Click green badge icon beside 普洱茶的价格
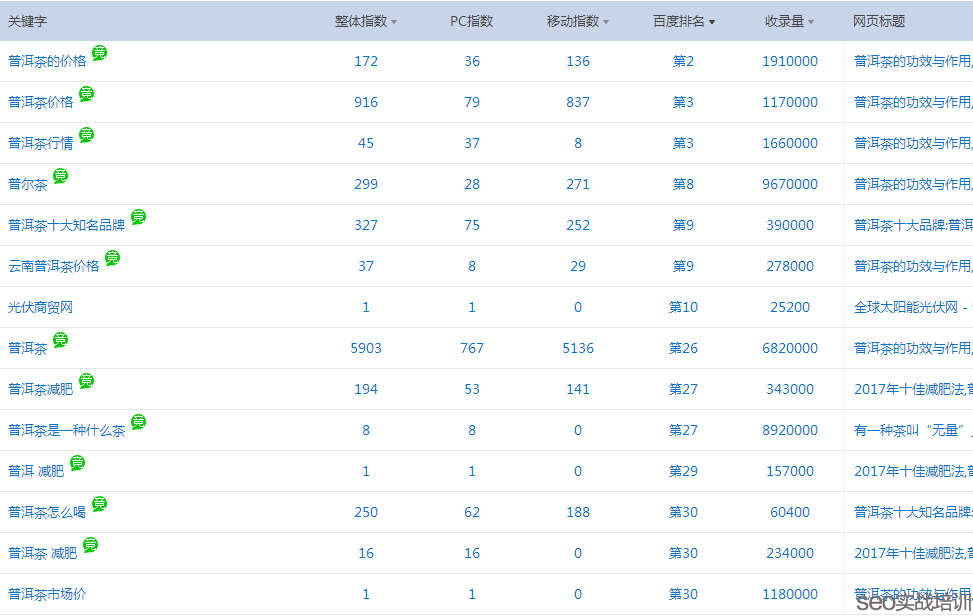Screen dimensions: 973x616 coord(99,53)
